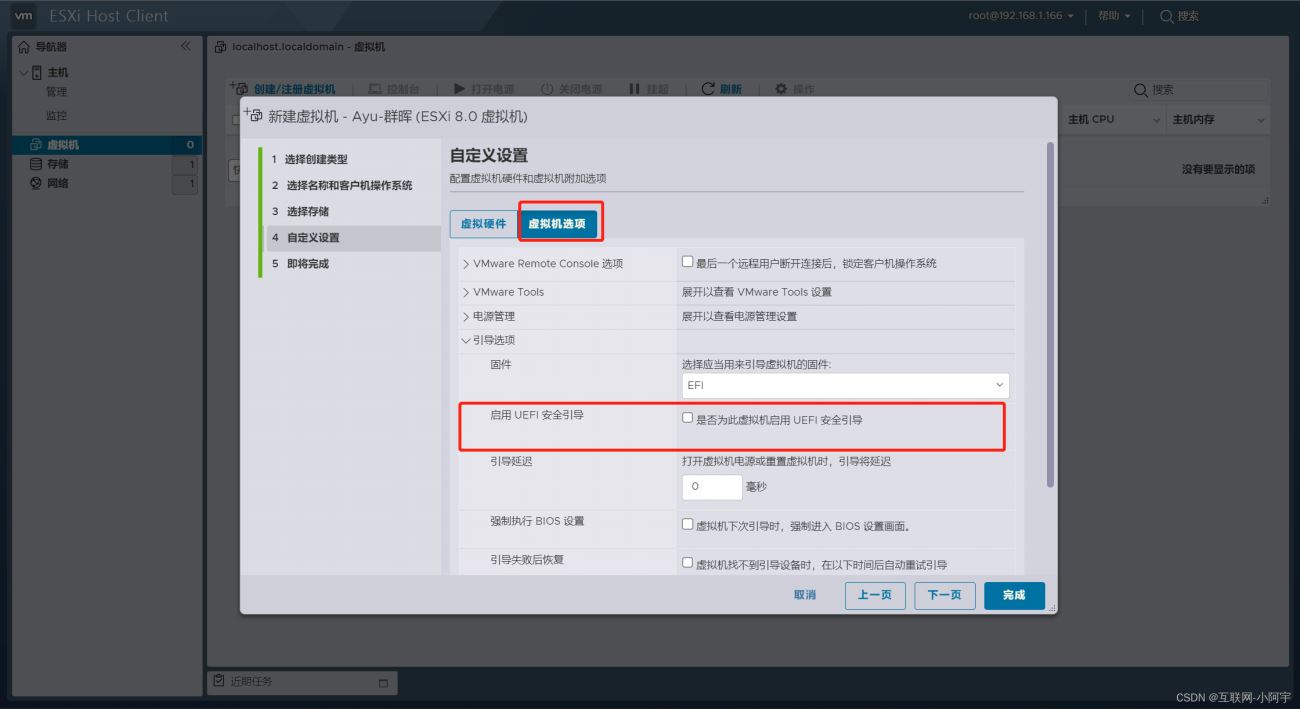Click the Previous page button
Screen dimensions: 1300x709
[x=875, y=595]
